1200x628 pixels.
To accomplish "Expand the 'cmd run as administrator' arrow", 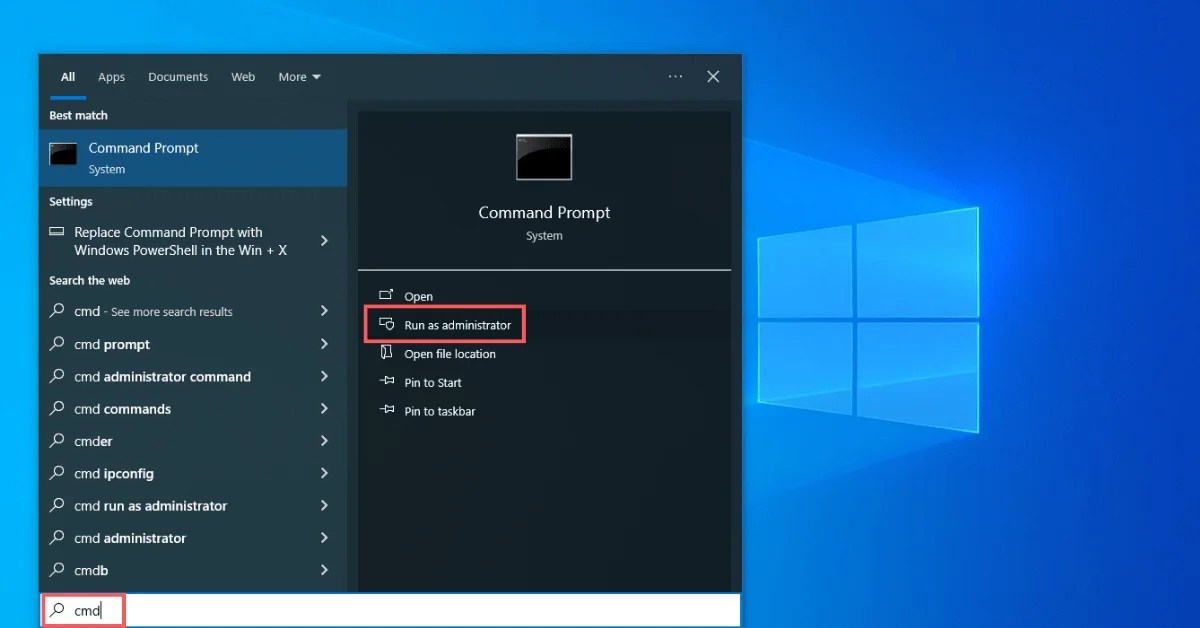I will tap(324, 505).
